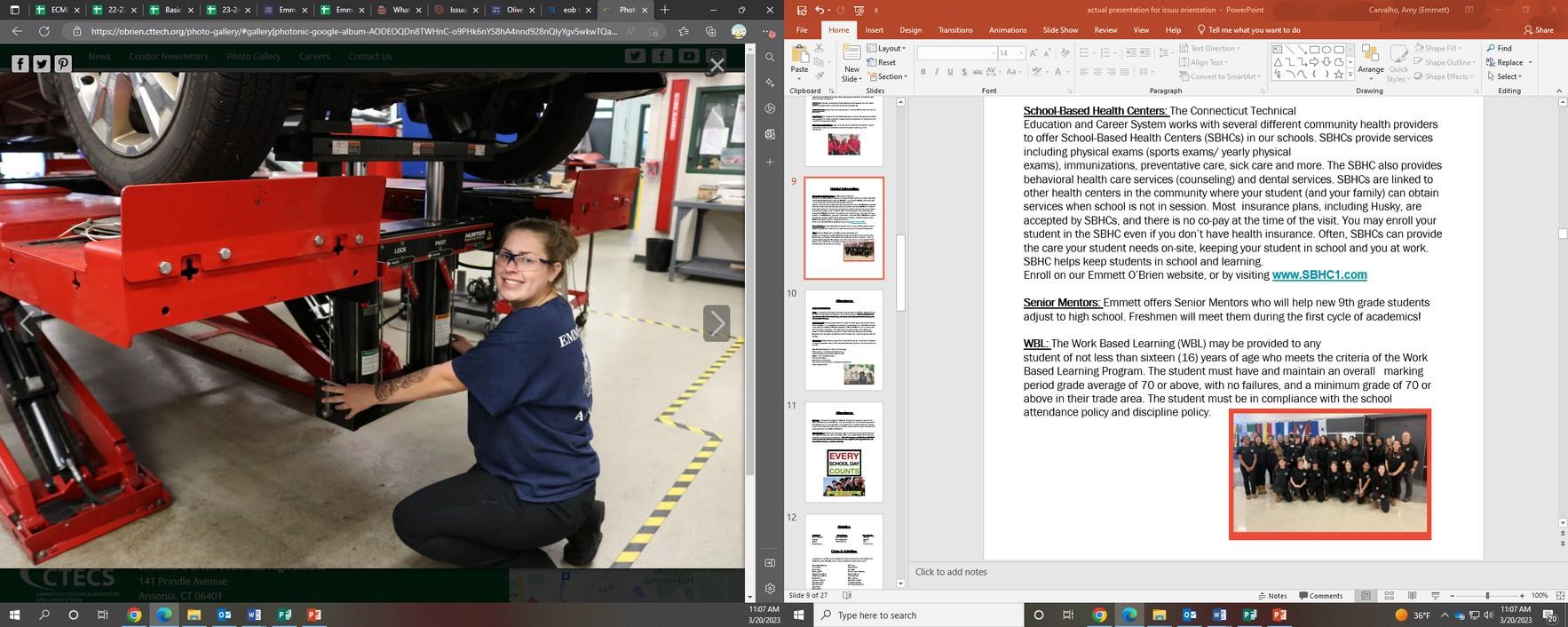Open PowerPoint from the right taskbar

point(1279,615)
